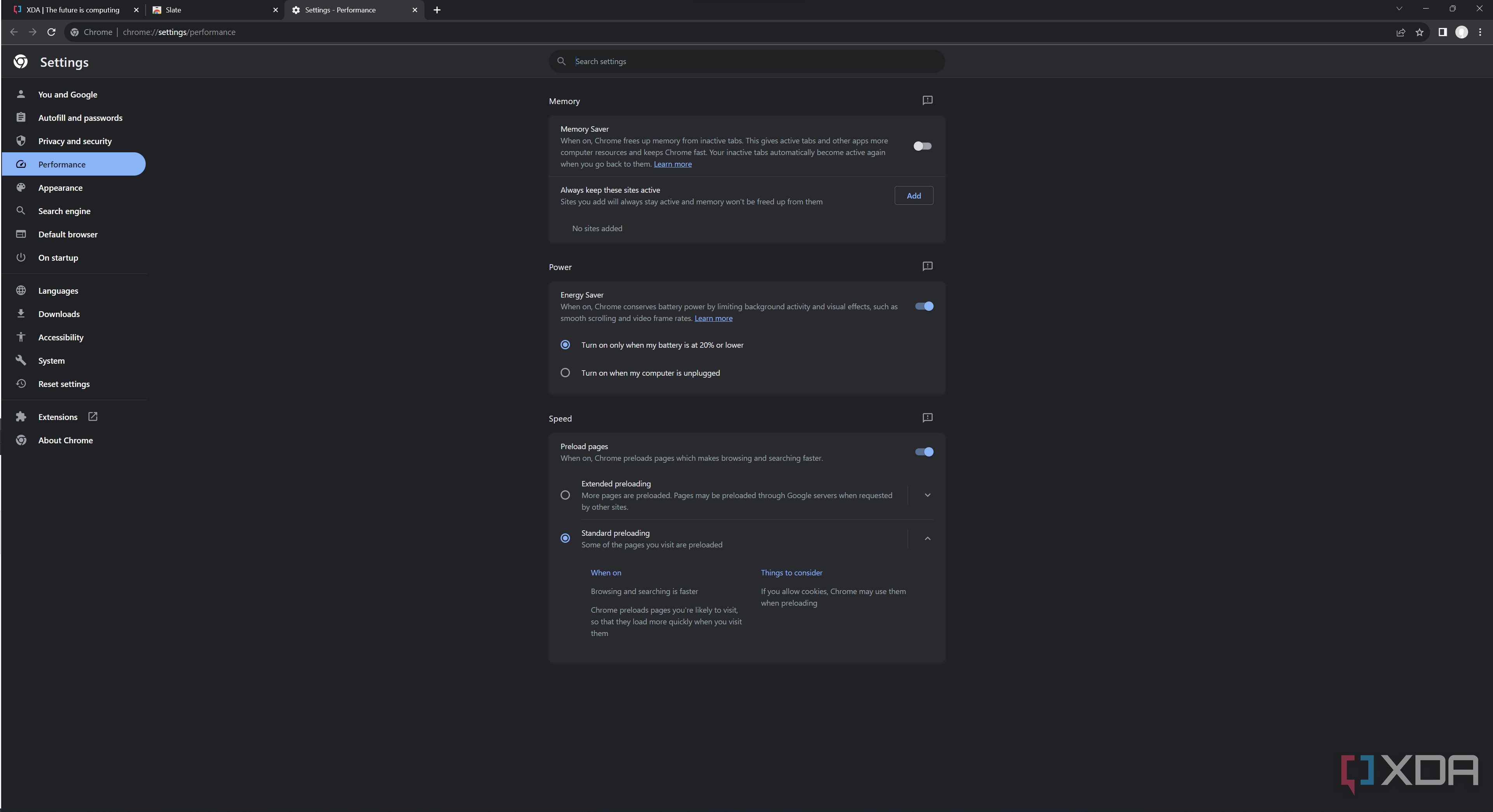Select the Settings - Performance tab
This screenshot has height=812, width=1493.
[354, 10]
